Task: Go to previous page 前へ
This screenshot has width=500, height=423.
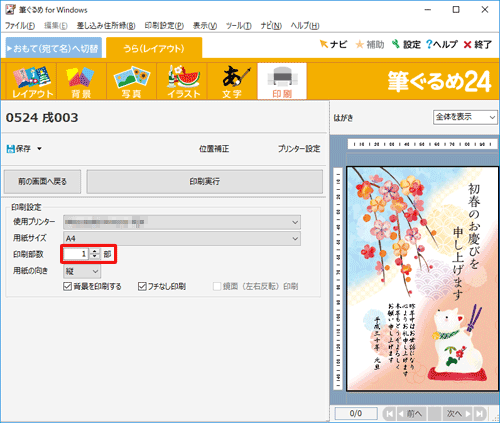Action: [411, 414]
